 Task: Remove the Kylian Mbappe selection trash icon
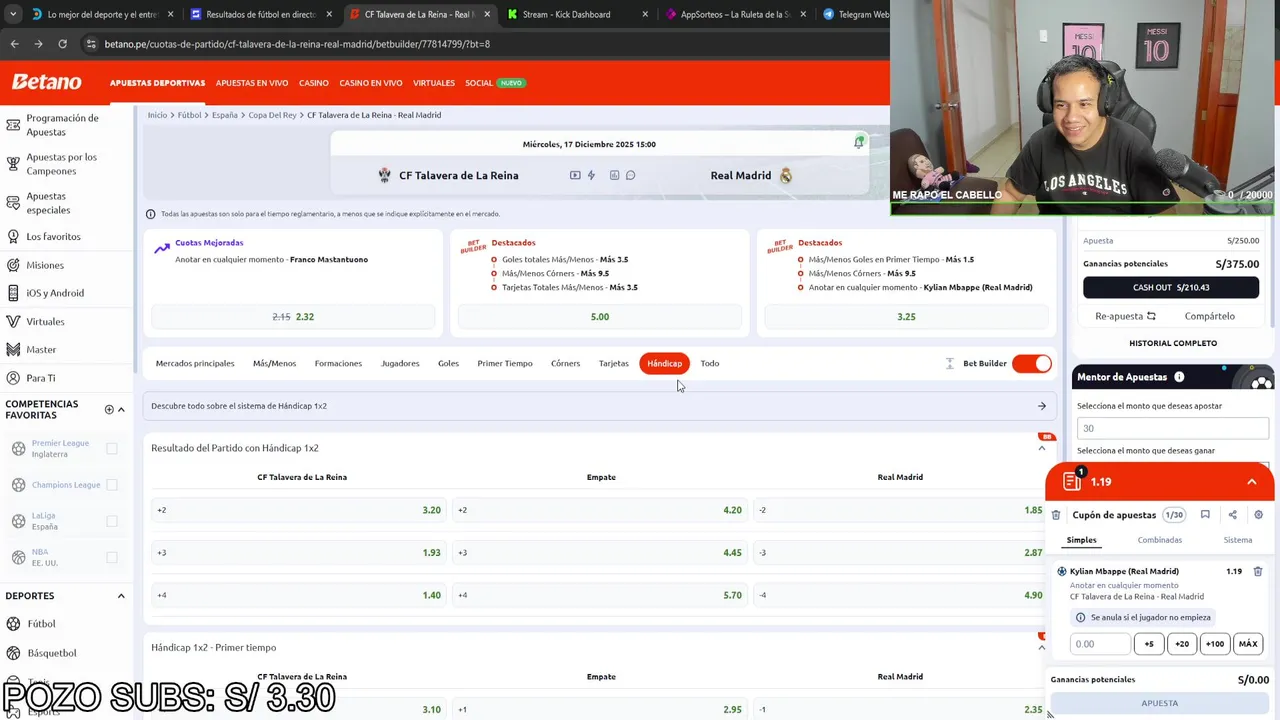click(1258, 571)
